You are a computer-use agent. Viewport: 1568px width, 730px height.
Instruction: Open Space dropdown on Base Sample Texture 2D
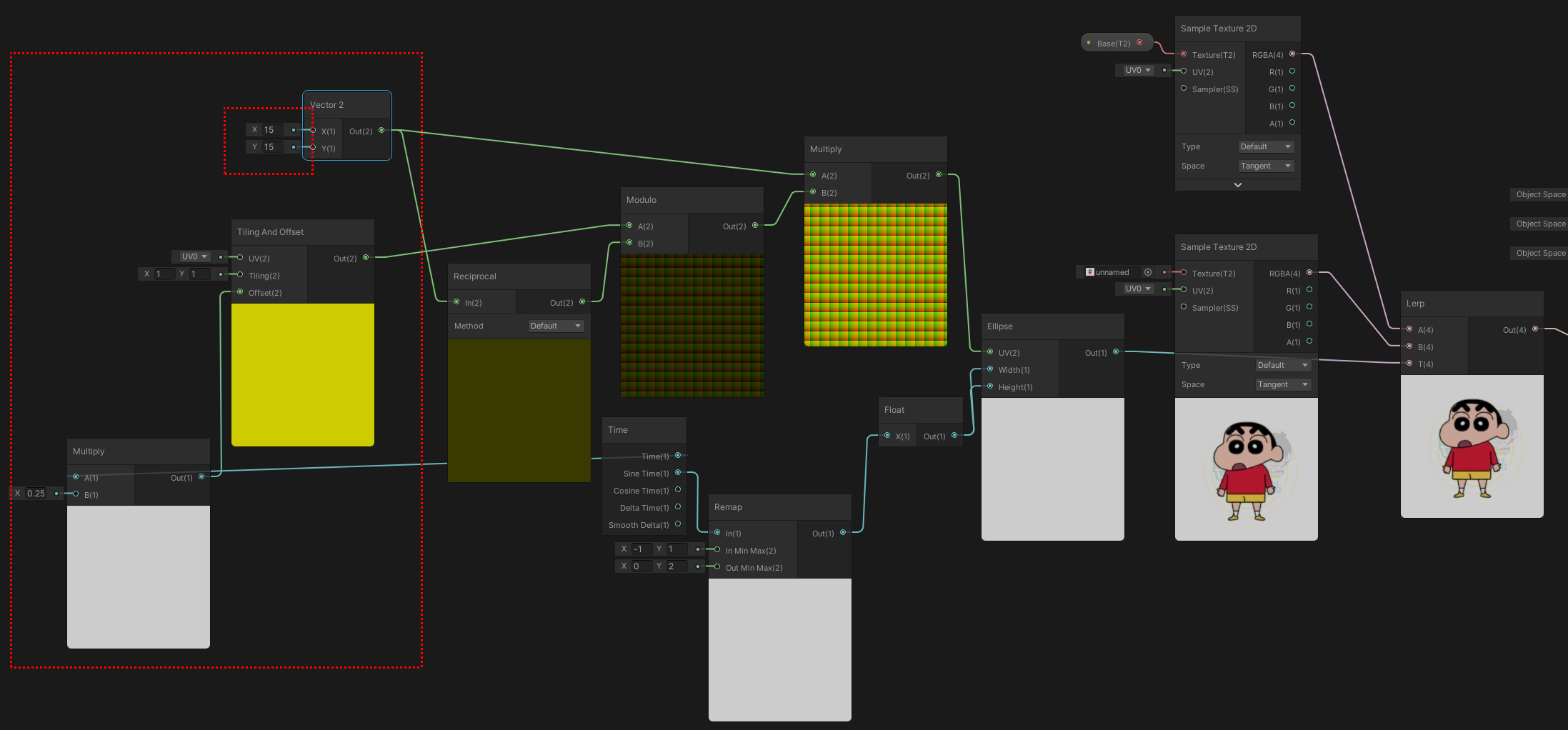tap(1267, 166)
